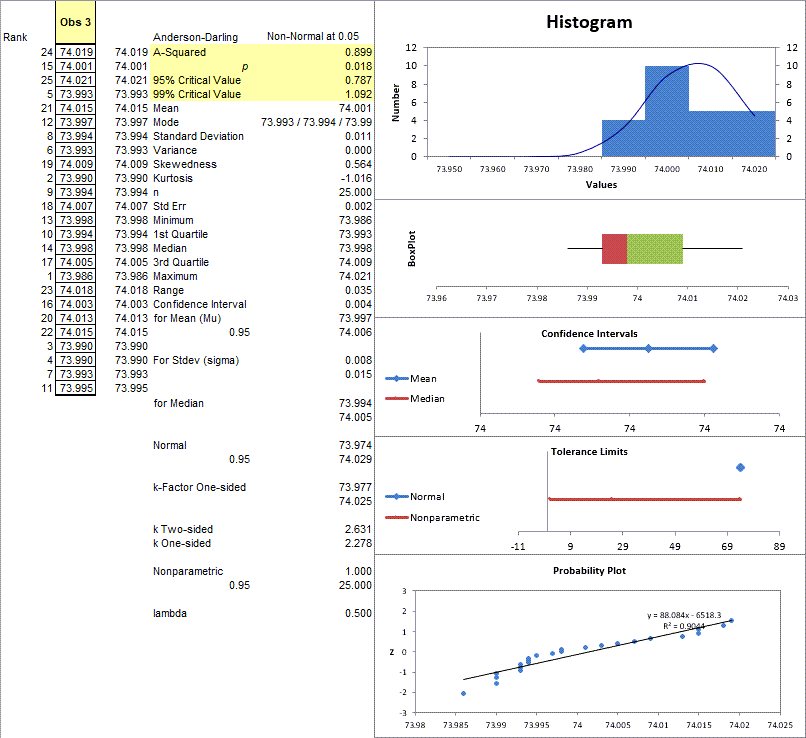Select the red segment of the box plot
Viewport: 806px width, 738px height.
(614, 249)
